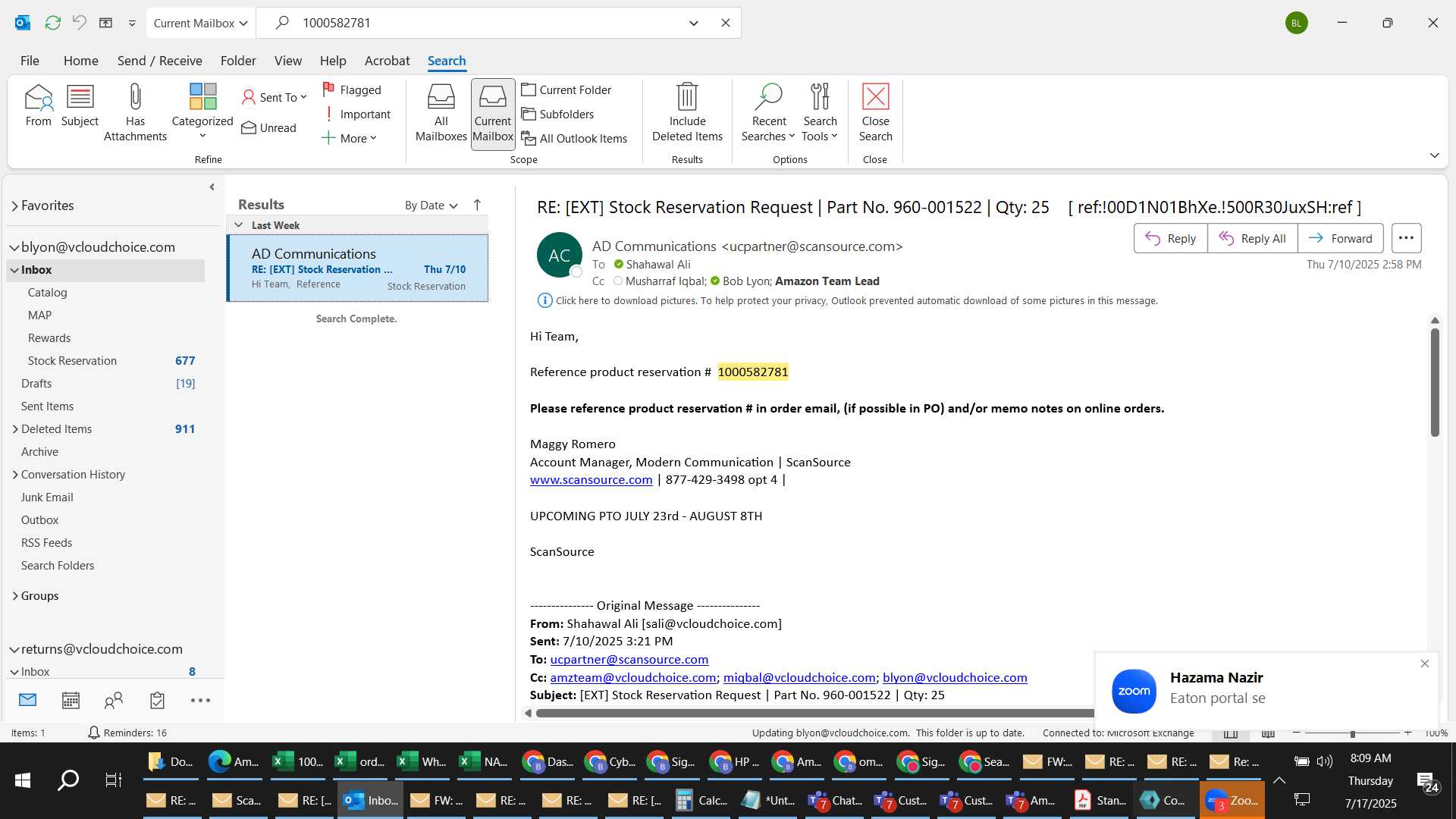Open the Tasks icon in navigation bar
This screenshot has height=819, width=1456.
pos(157,700)
